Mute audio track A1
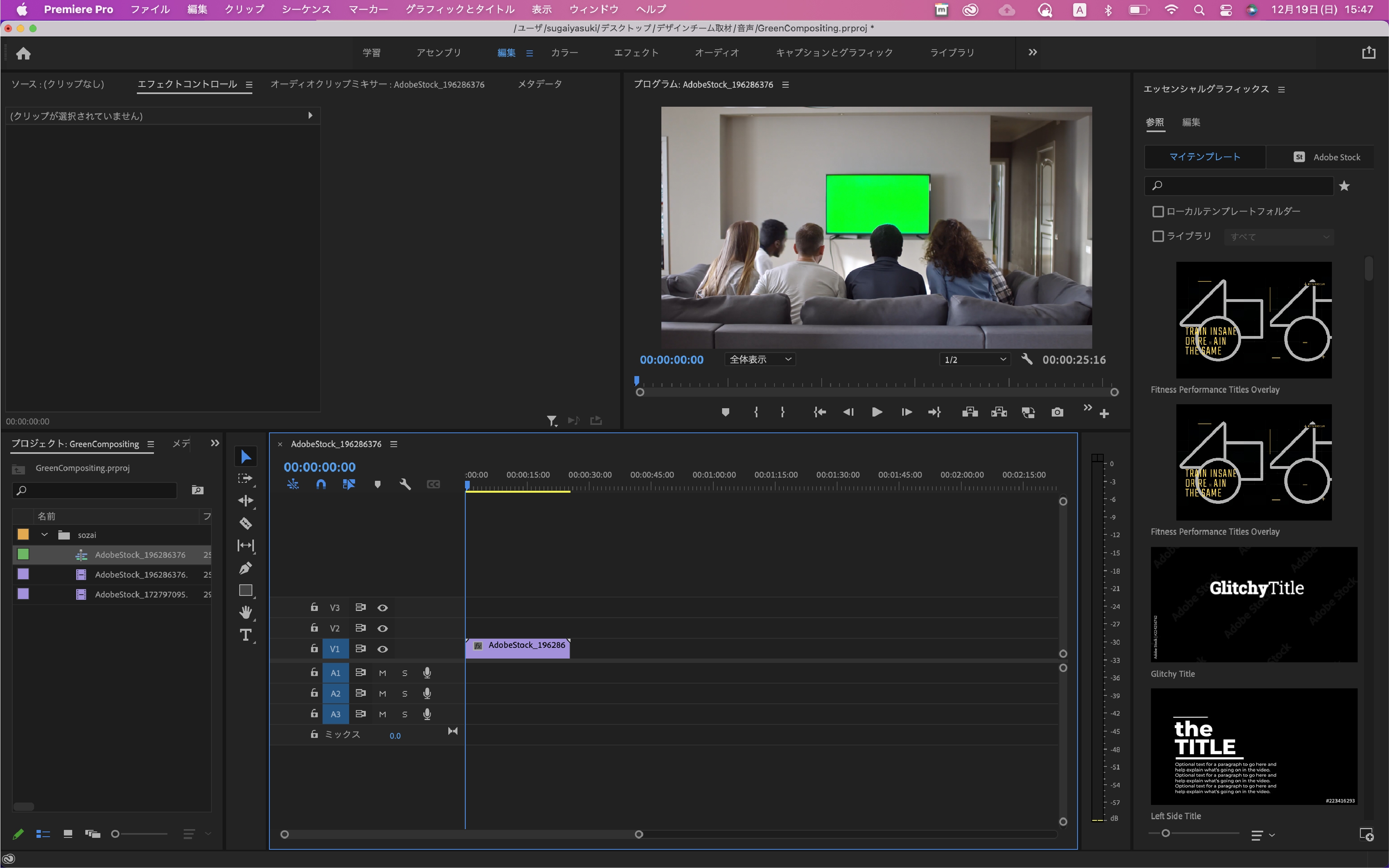This screenshot has width=1389, height=868. click(x=382, y=673)
